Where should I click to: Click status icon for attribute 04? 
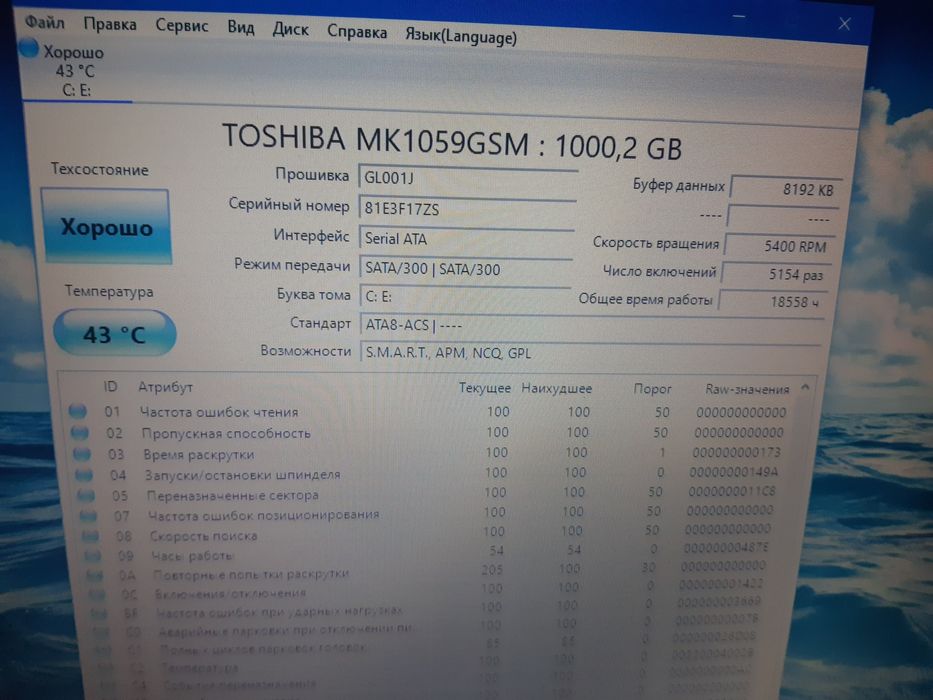coord(84,475)
